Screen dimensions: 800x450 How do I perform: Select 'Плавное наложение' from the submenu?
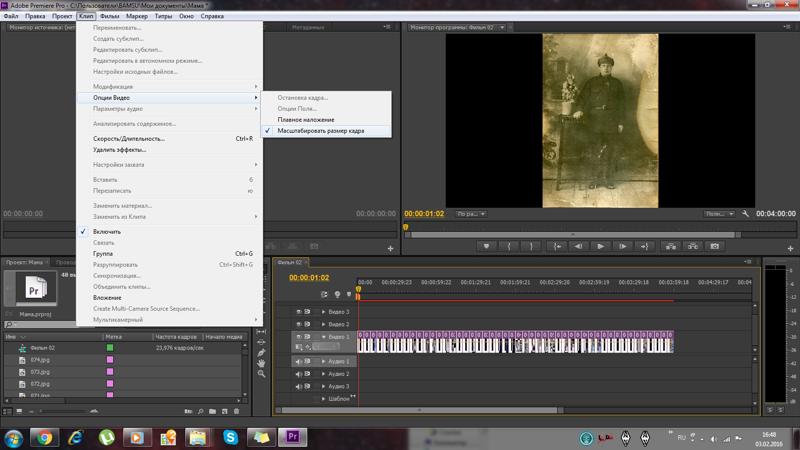306,120
